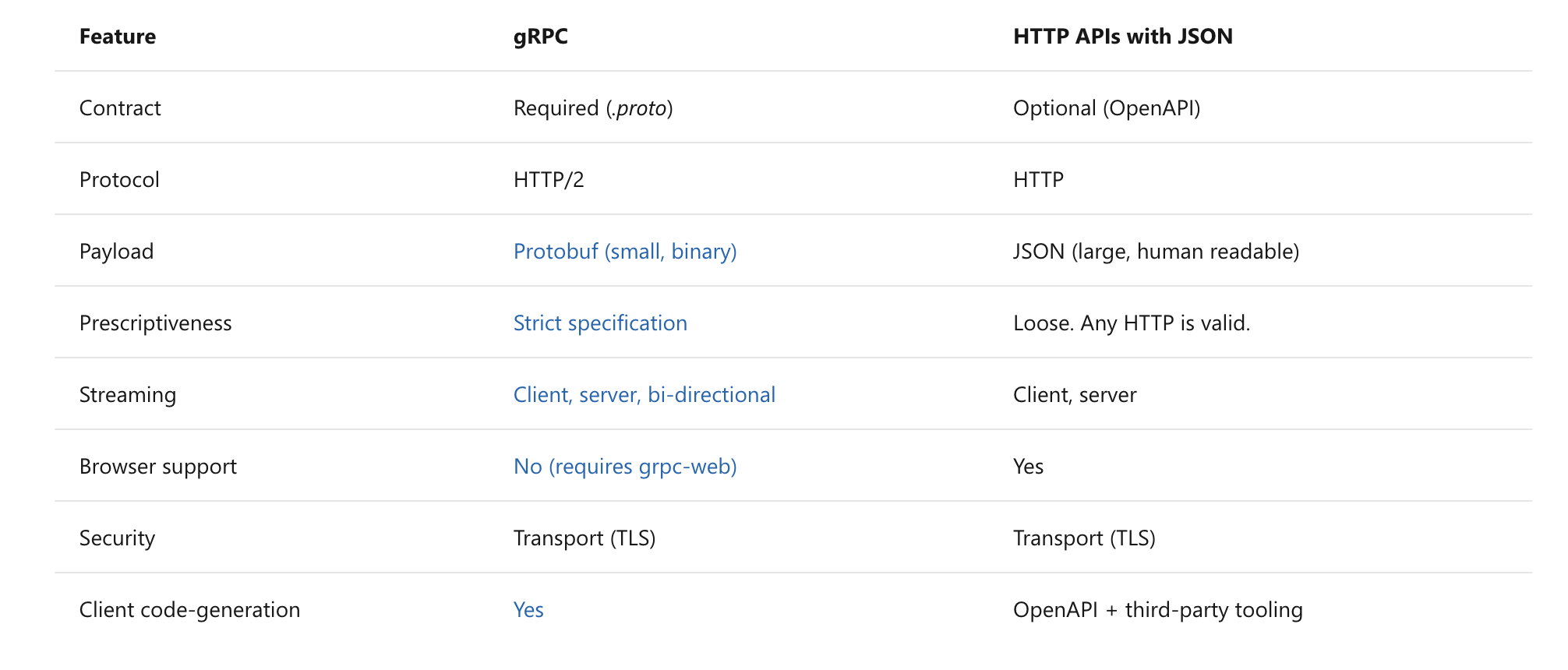This screenshot has width=1568, height=670.
Task: Open the 'No (requires grpc-web)' link
Action: point(625,467)
